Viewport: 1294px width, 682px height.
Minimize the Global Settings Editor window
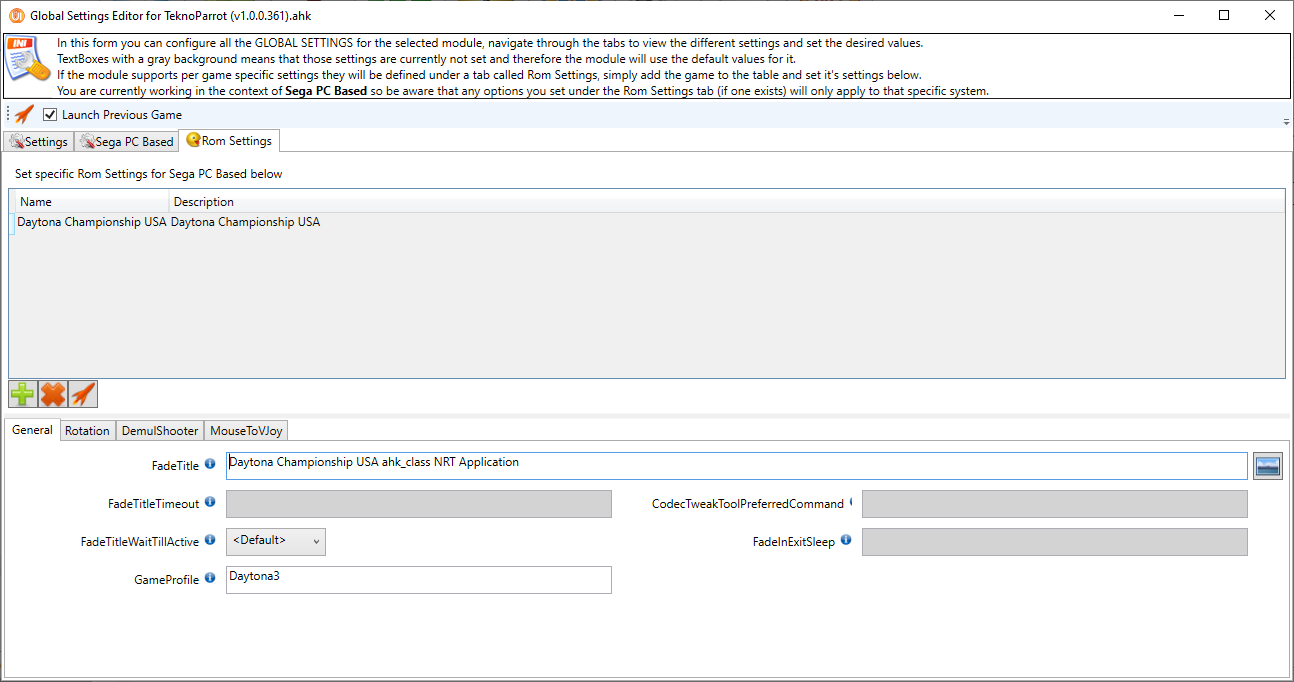1179,15
